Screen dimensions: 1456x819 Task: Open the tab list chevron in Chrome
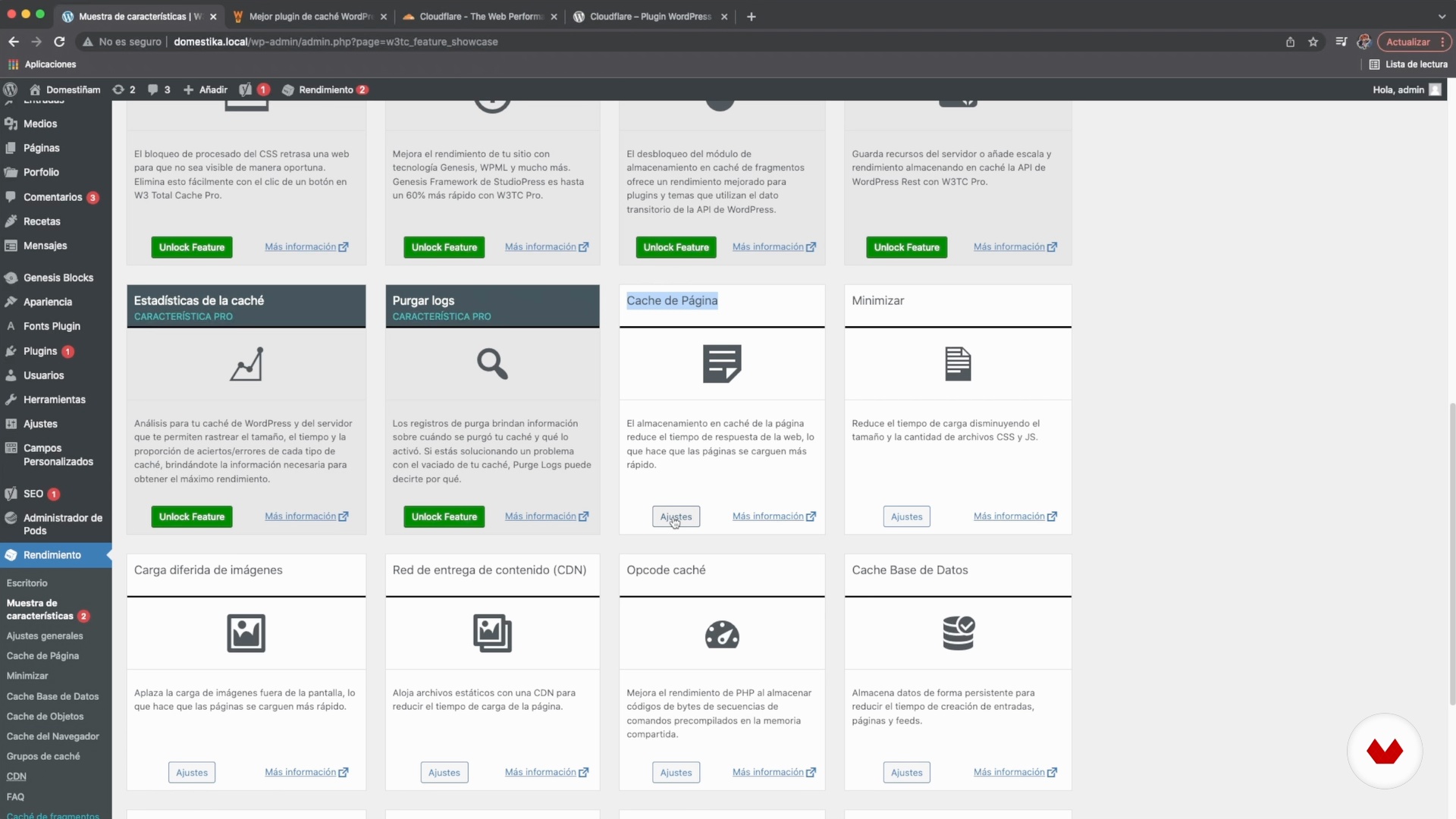click(1442, 16)
